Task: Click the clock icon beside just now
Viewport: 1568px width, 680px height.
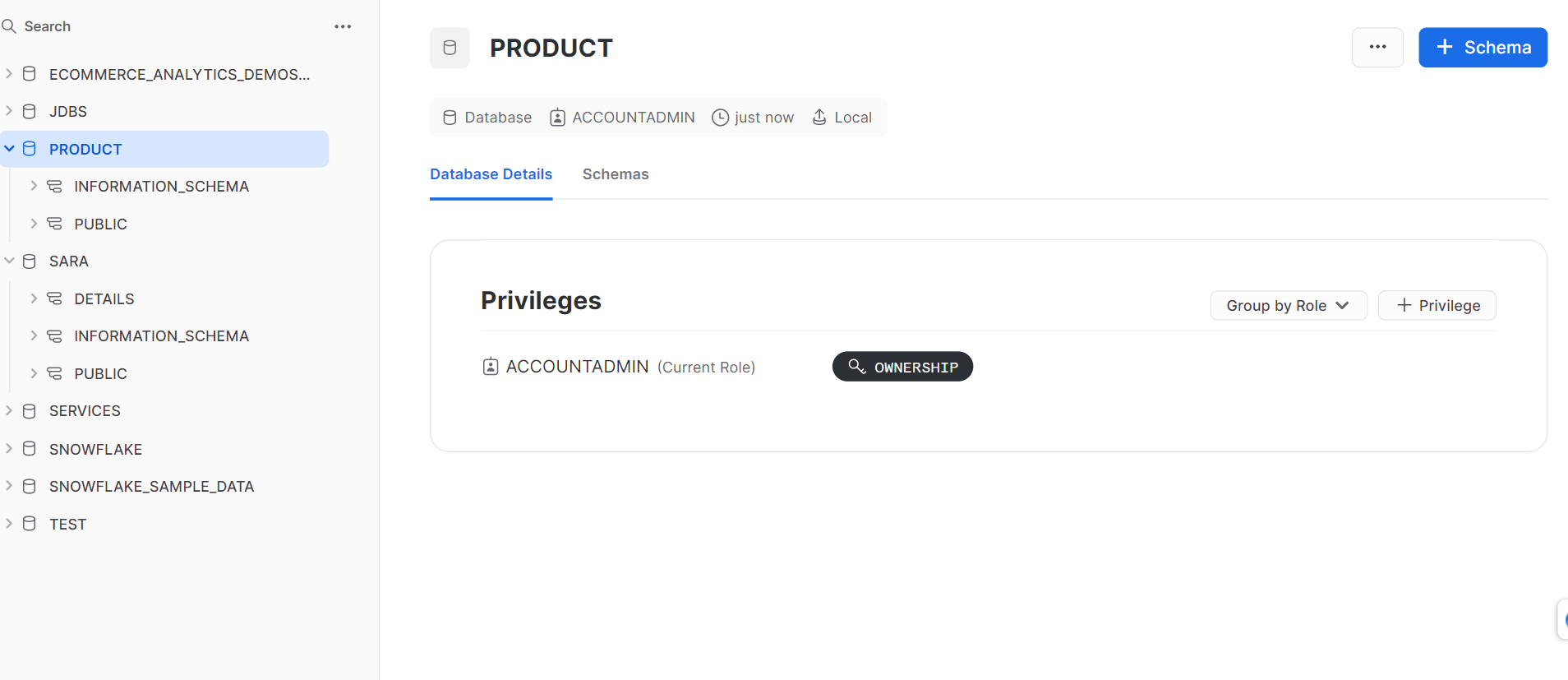Action: coord(720,118)
